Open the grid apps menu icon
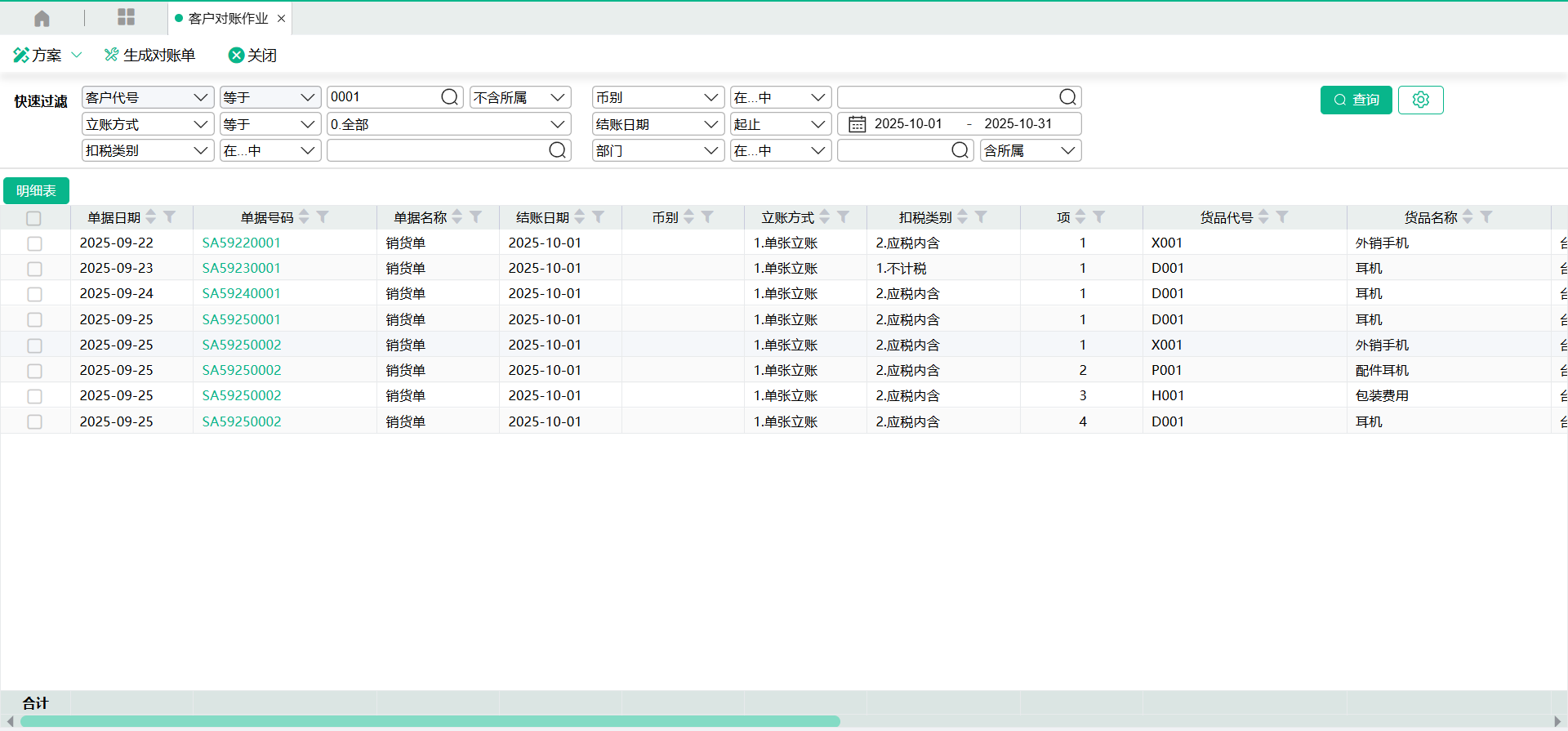This screenshot has width=1568, height=731. 126,17
